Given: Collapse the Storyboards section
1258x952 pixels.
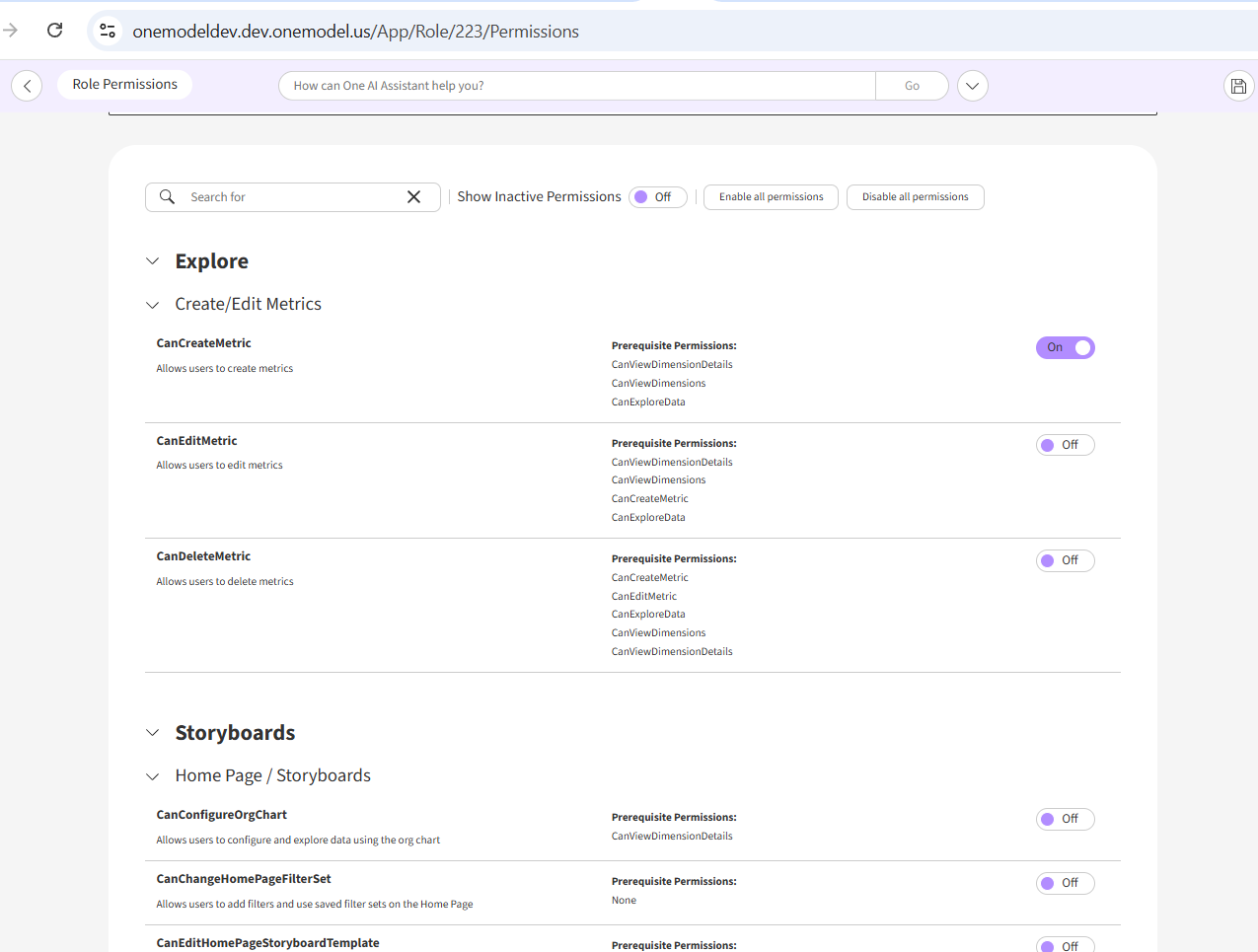Looking at the screenshot, I should pos(153,733).
